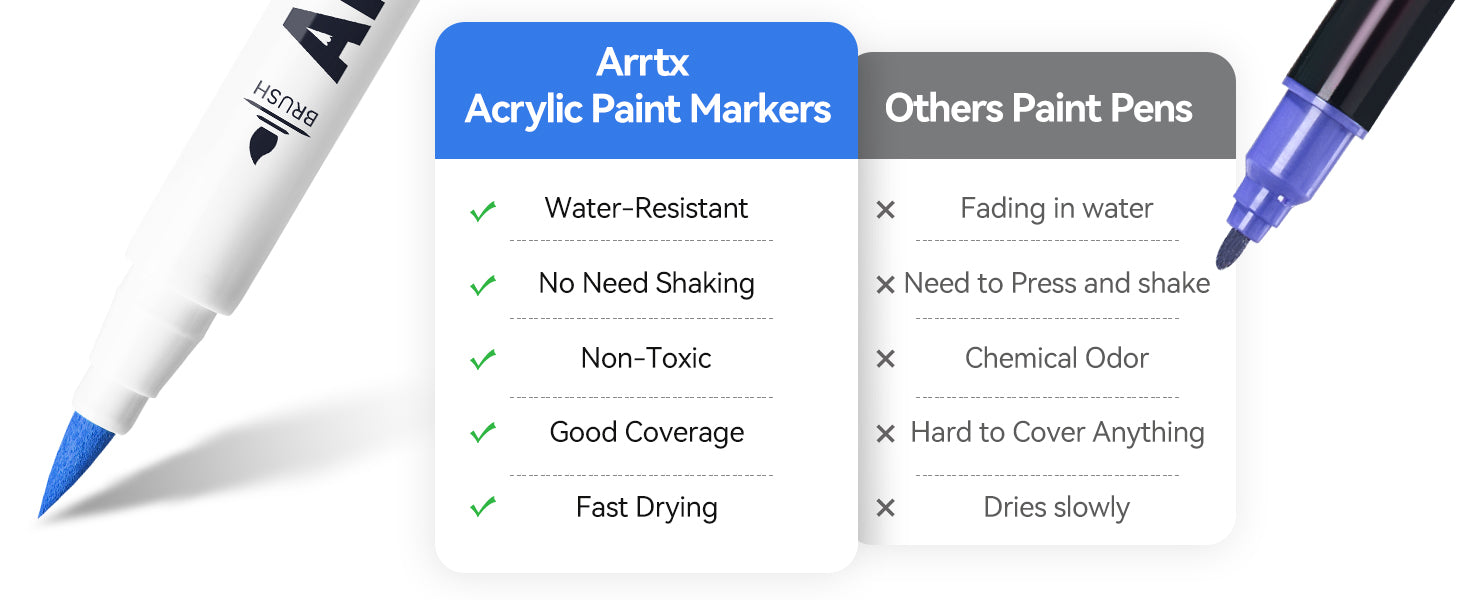Click the X mark beside Hard to Cover Anything
The width and height of the screenshot is (1464, 600).
pos(885,434)
